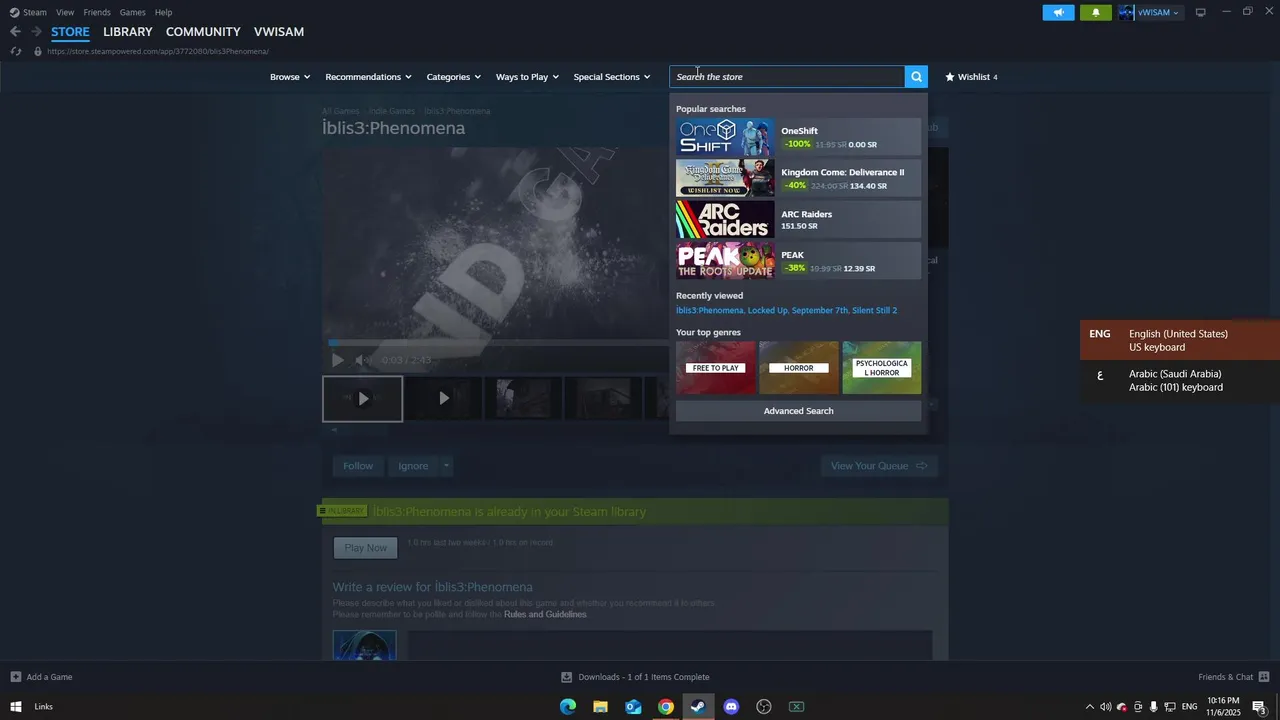The image size is (1280, 720).
Task: Go to the LIBRARY tab
Action: coord(128,32)
